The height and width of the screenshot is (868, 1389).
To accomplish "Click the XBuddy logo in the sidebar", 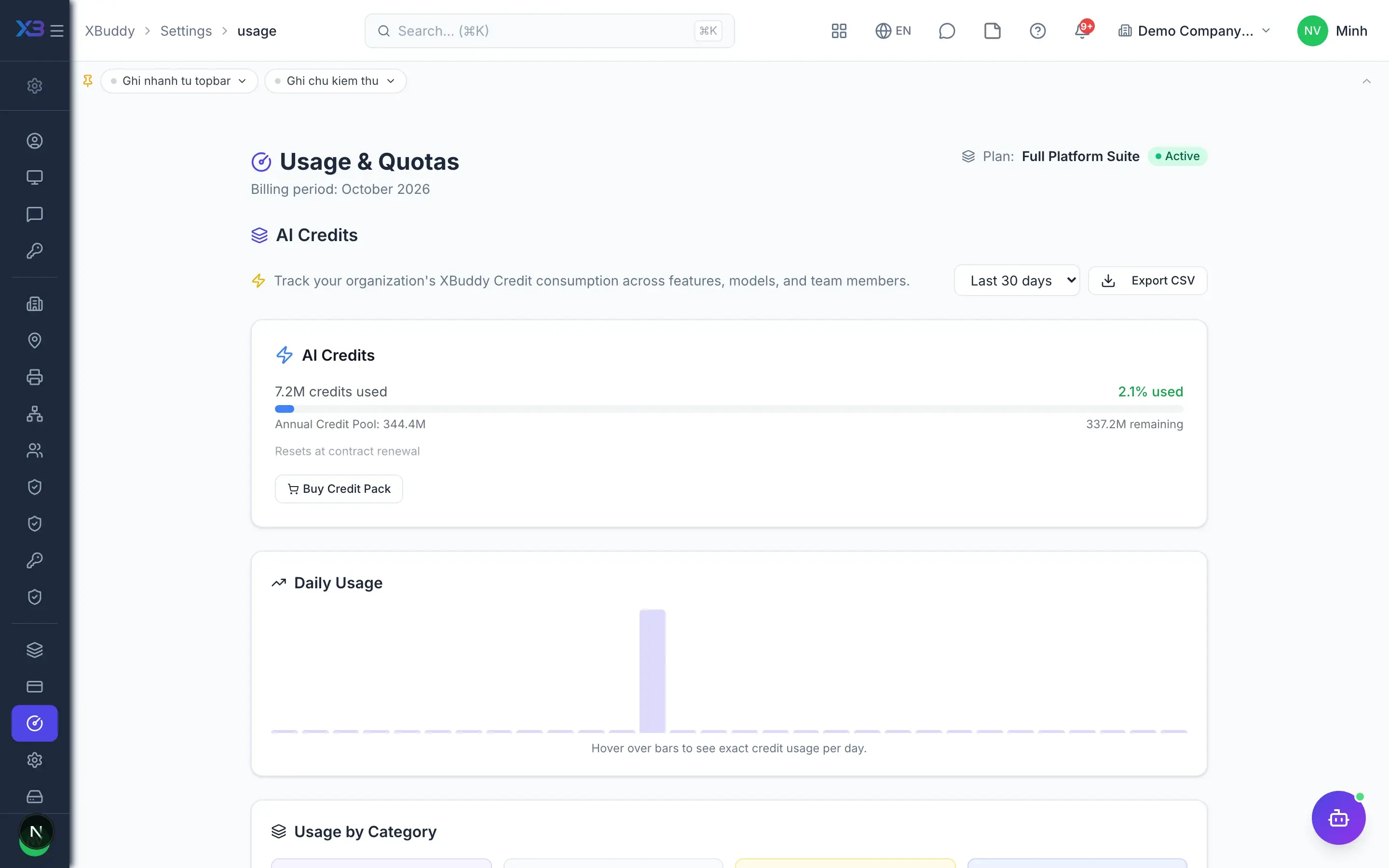I will 29,29.
